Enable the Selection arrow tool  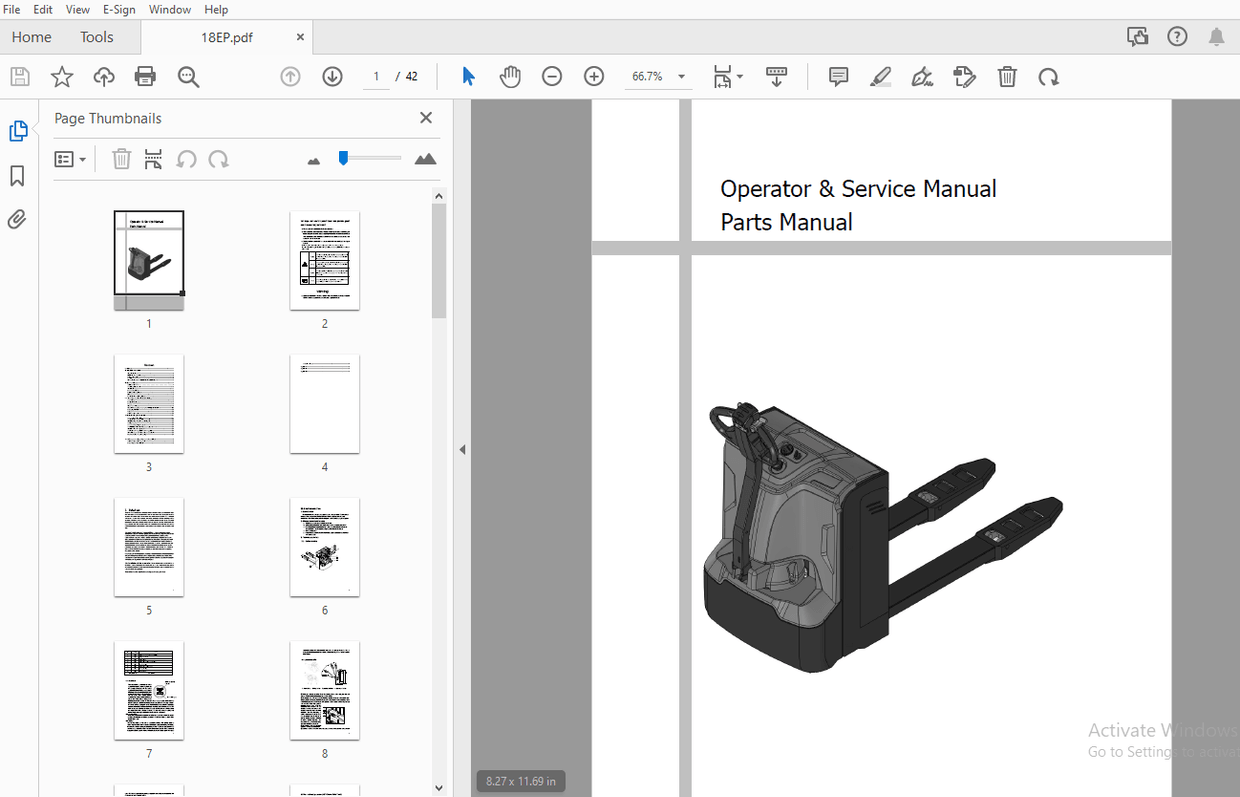coord(468,76)
